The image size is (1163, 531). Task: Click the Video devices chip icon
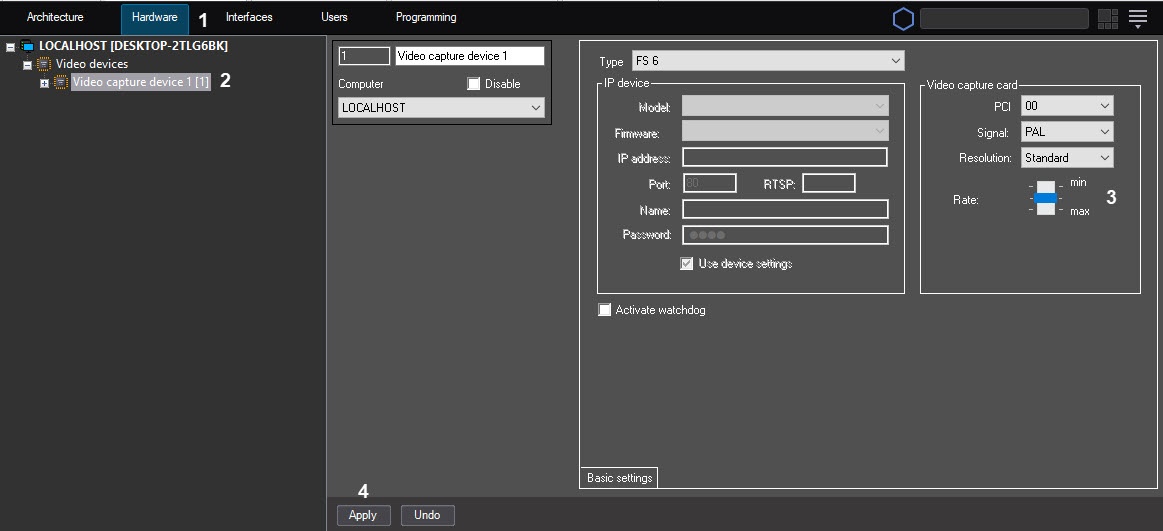[x=43, y=64]
